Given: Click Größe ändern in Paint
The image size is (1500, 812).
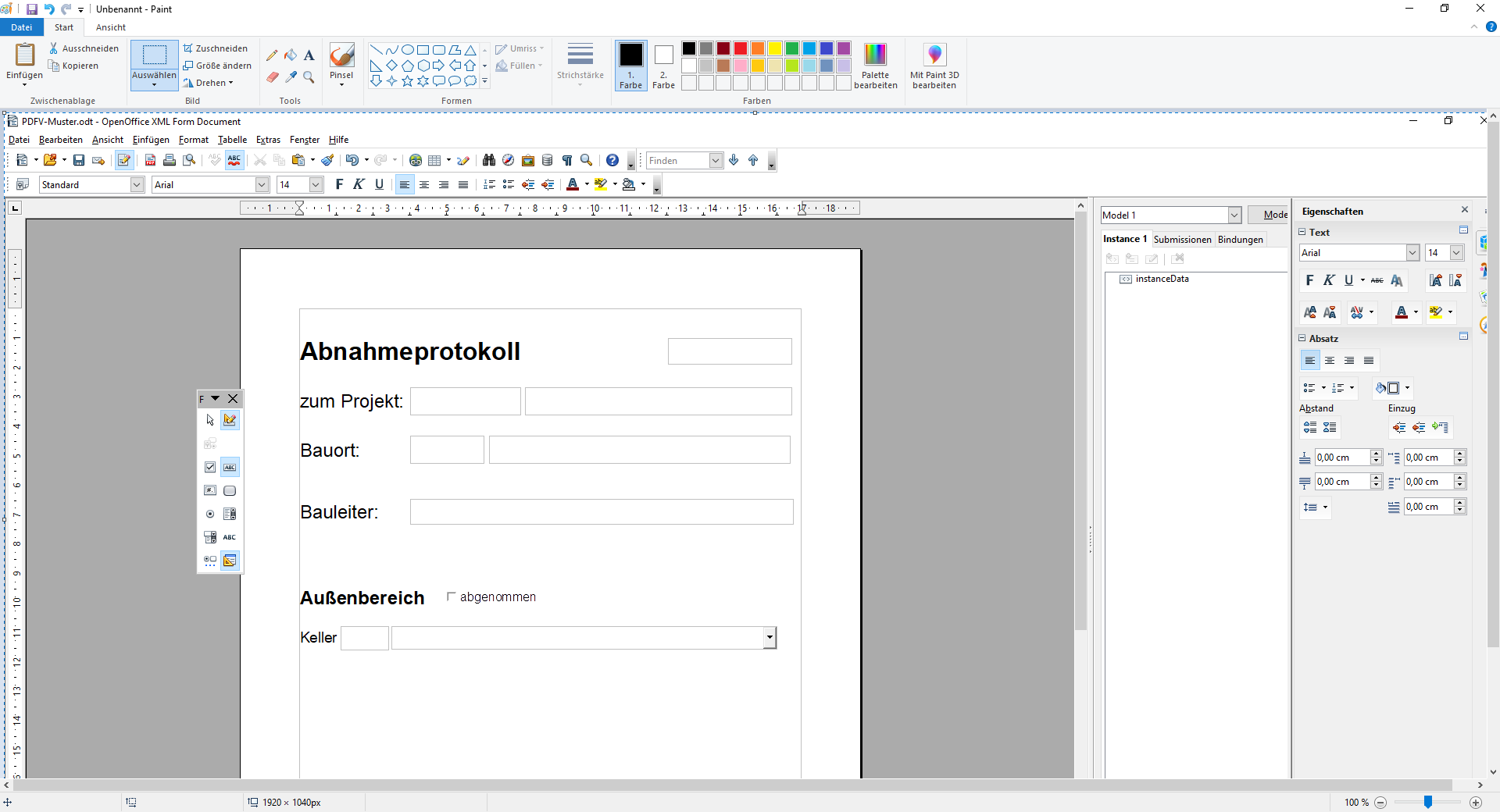Looking at the screenshot, I should [x=217, y=66].
